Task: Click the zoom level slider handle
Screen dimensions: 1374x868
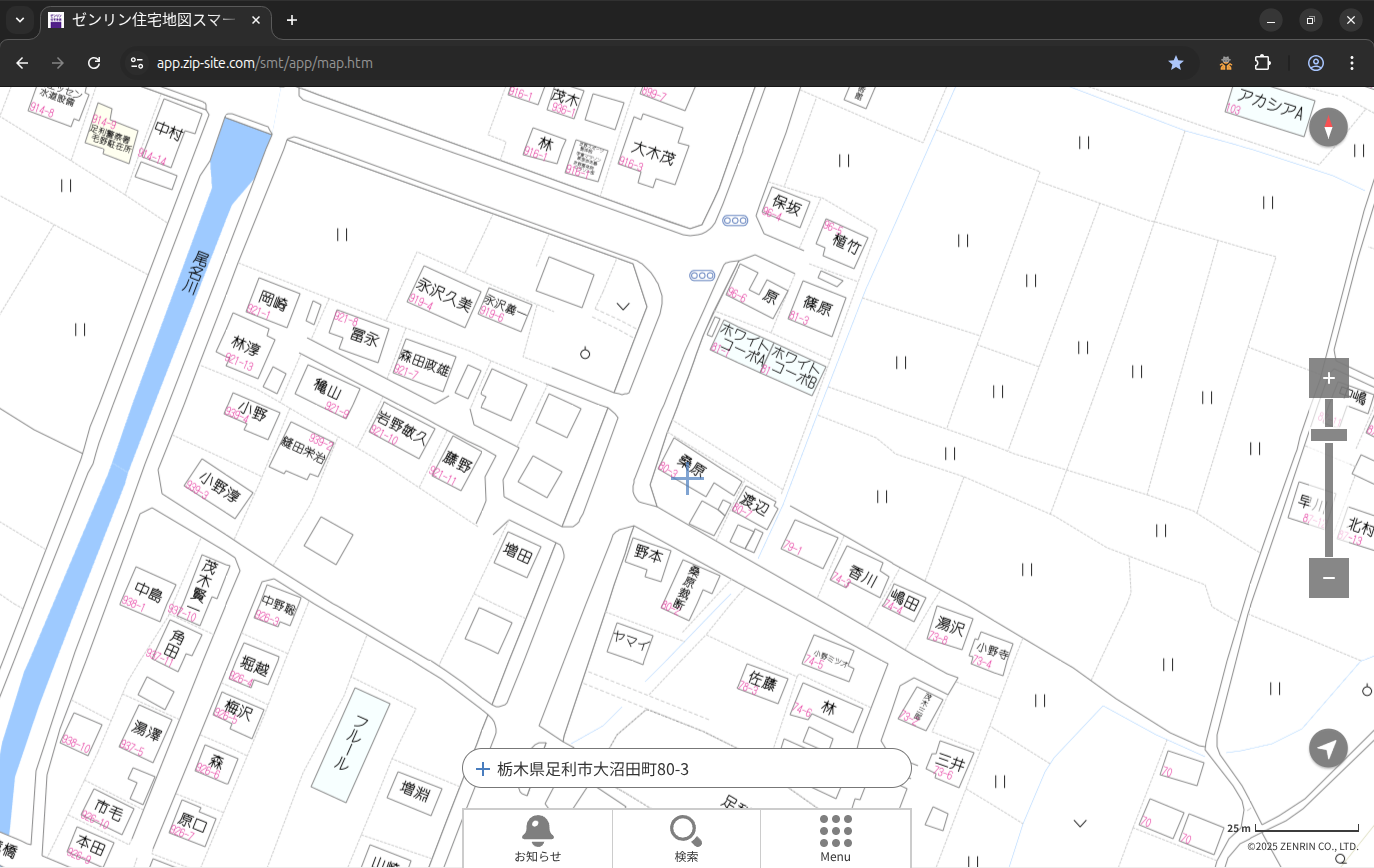Action: (1328, 435)
